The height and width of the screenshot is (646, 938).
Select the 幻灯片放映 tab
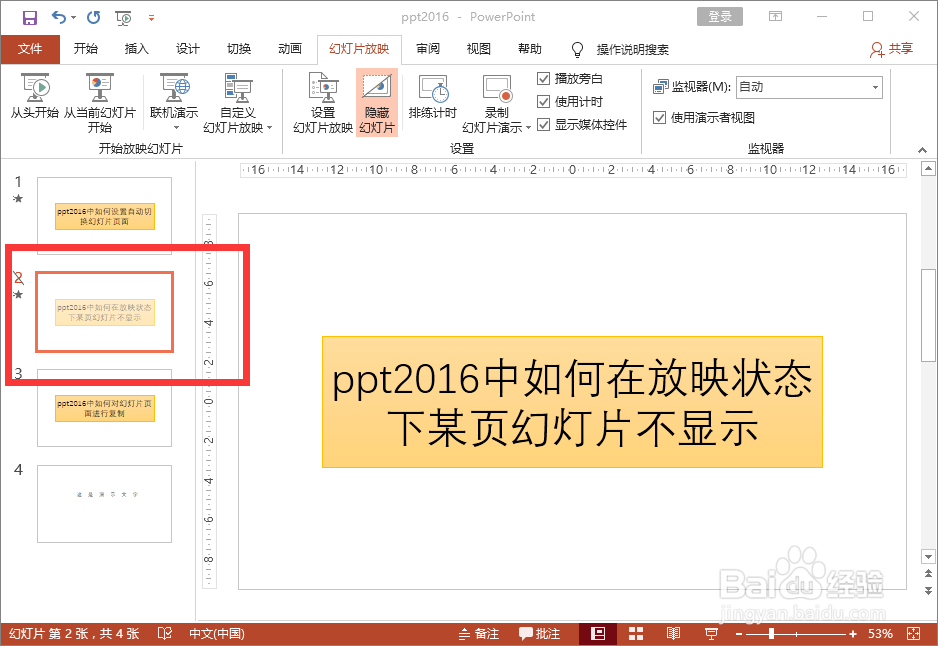359,49
